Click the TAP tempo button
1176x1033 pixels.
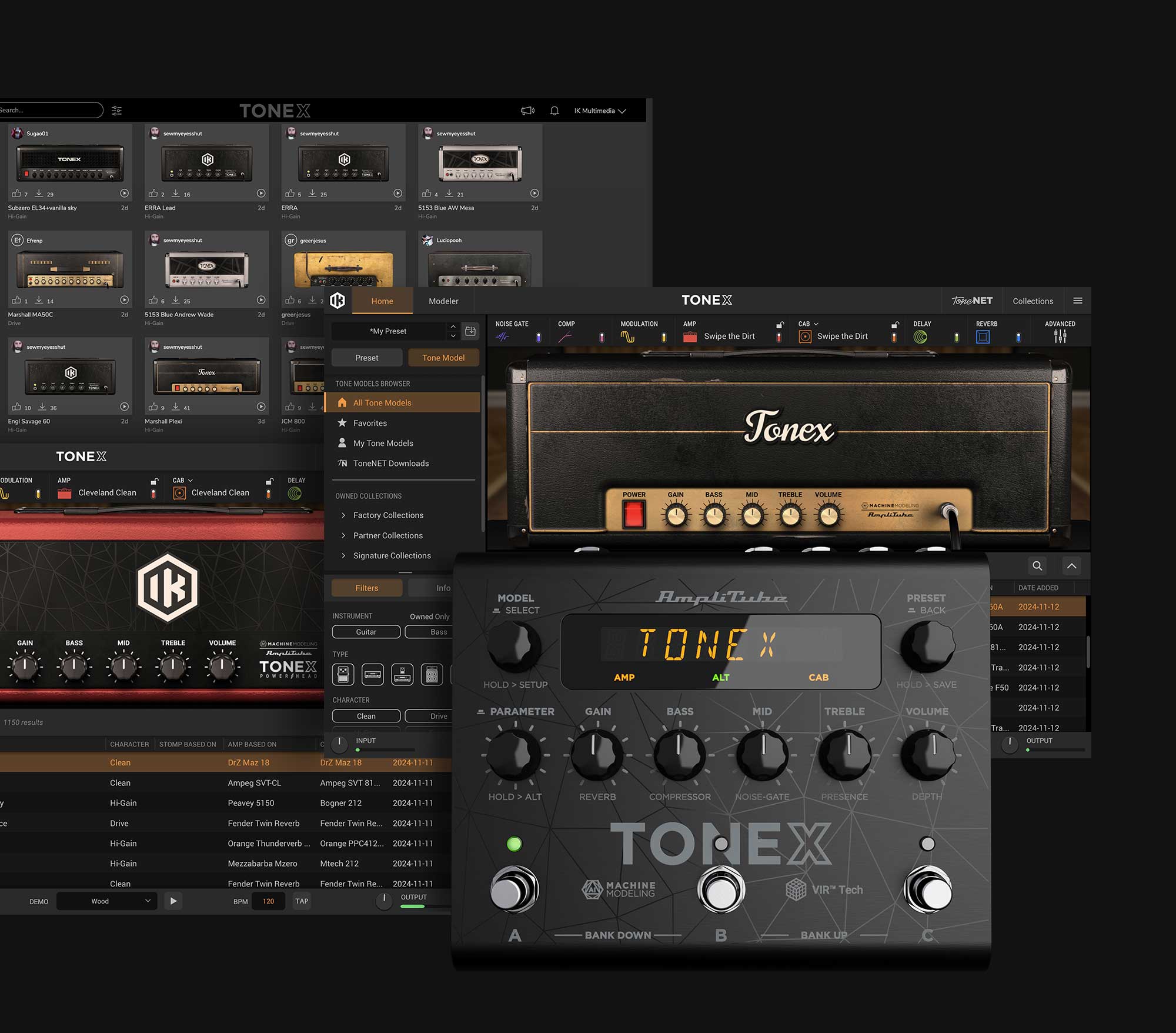tap(302, 901)
